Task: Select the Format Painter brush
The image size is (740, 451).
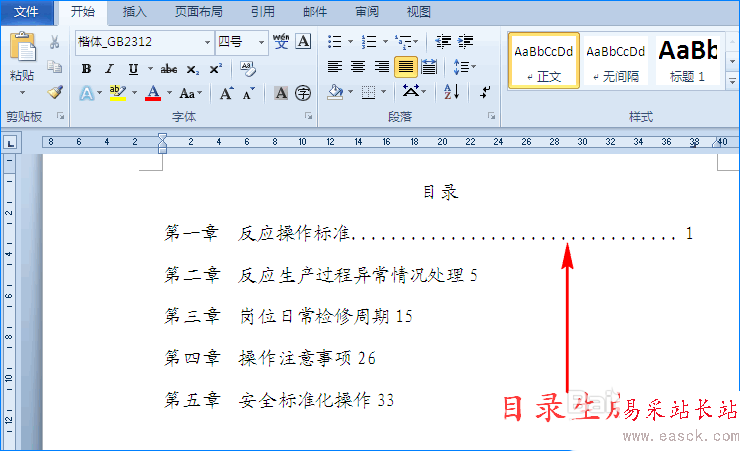Action: 55,92
